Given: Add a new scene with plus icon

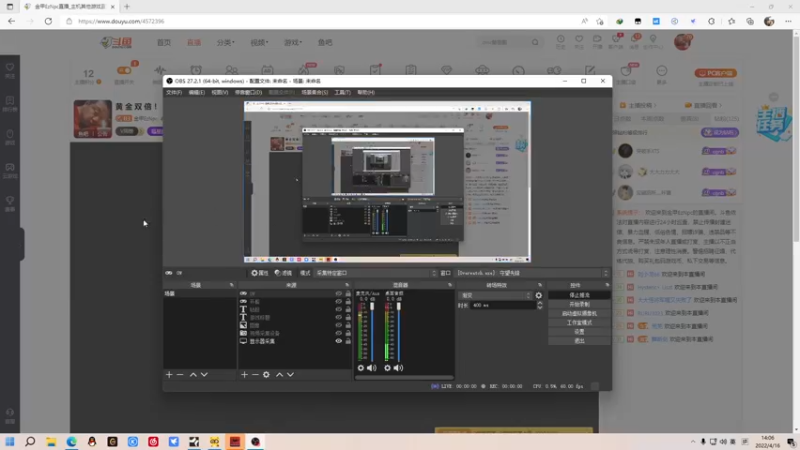Looking at the screenshot, I should (x=169, y=374).
